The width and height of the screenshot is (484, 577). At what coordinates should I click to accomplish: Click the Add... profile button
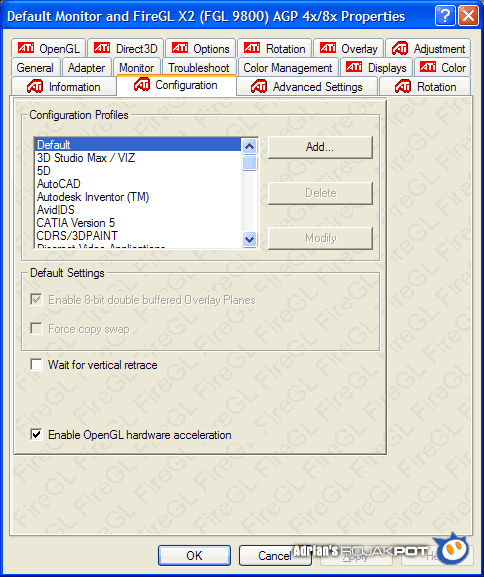(x=320, y=147)
